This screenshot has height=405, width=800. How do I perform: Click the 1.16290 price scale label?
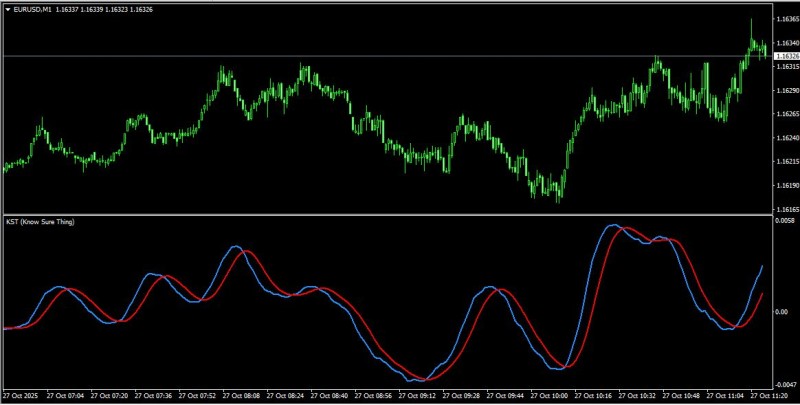pyautogui.click(x=787, y=90)
